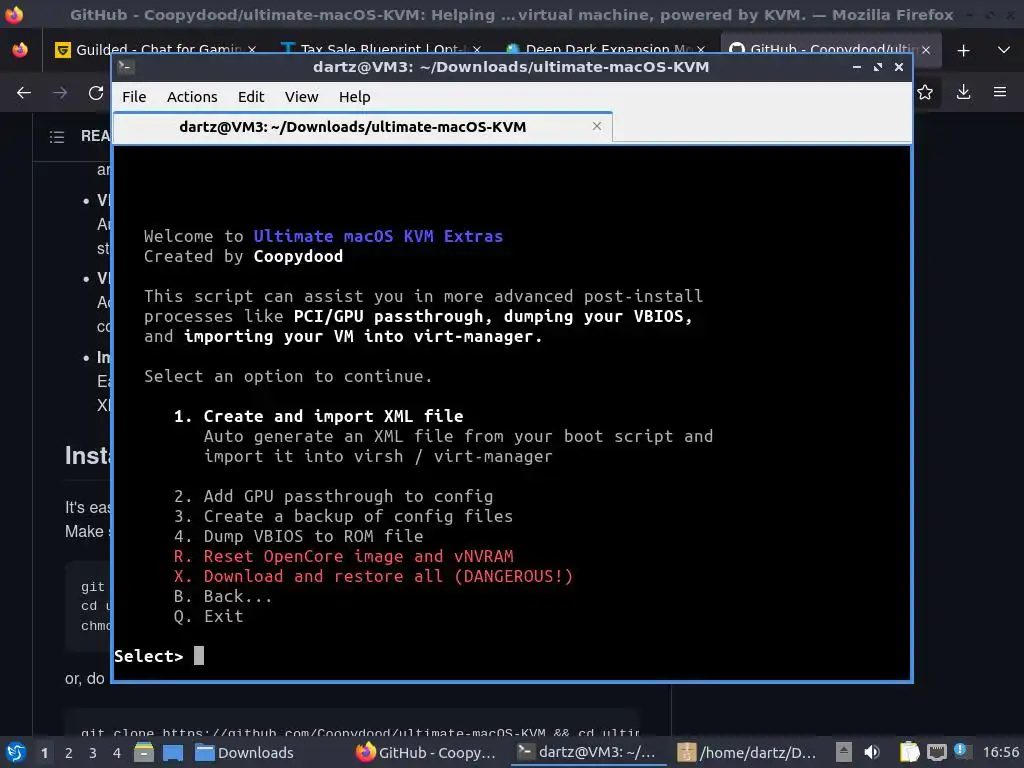Open the volume control tray icon

coord(872,752)
